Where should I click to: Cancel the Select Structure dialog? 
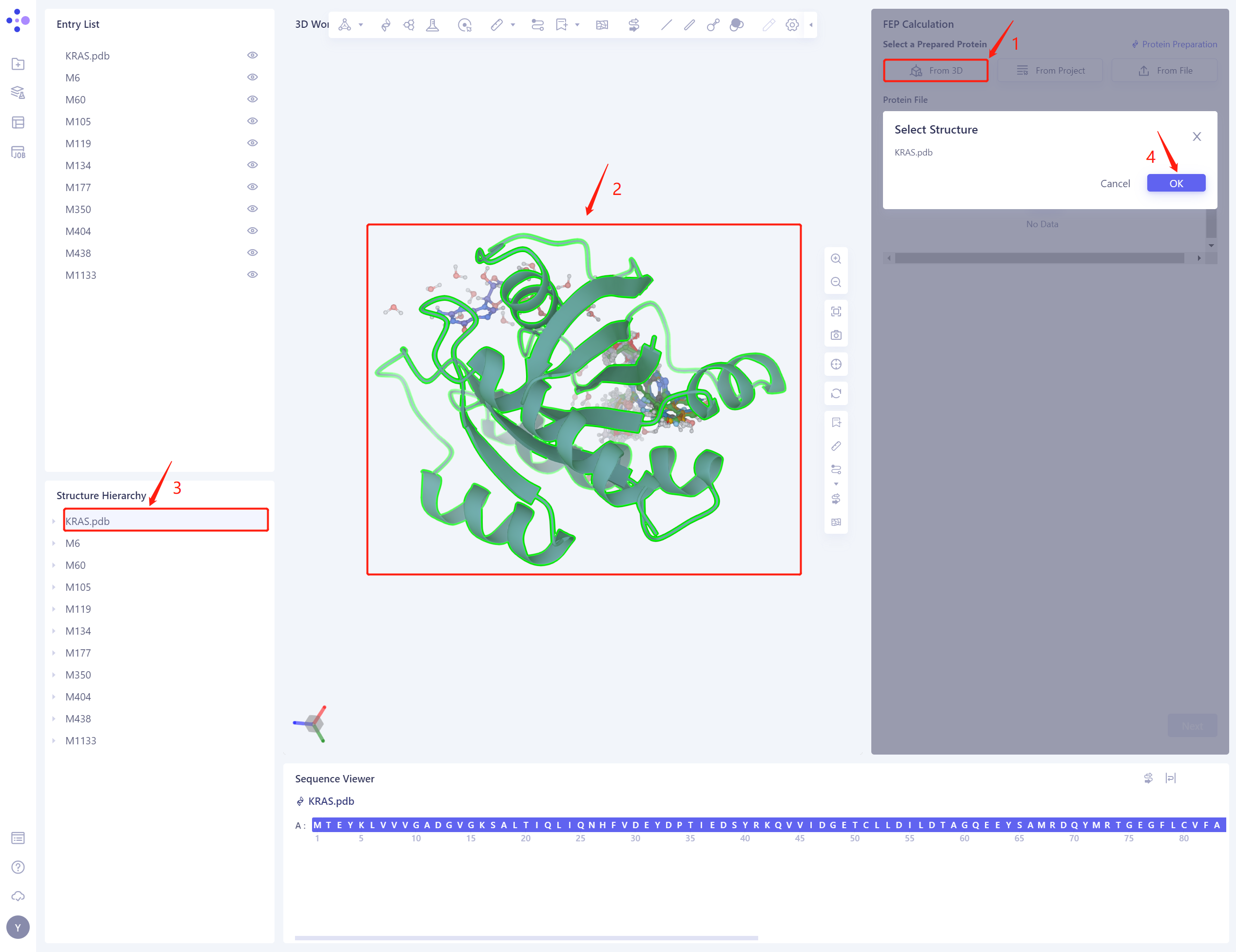pyautogui.click(x=1115, y=183)
